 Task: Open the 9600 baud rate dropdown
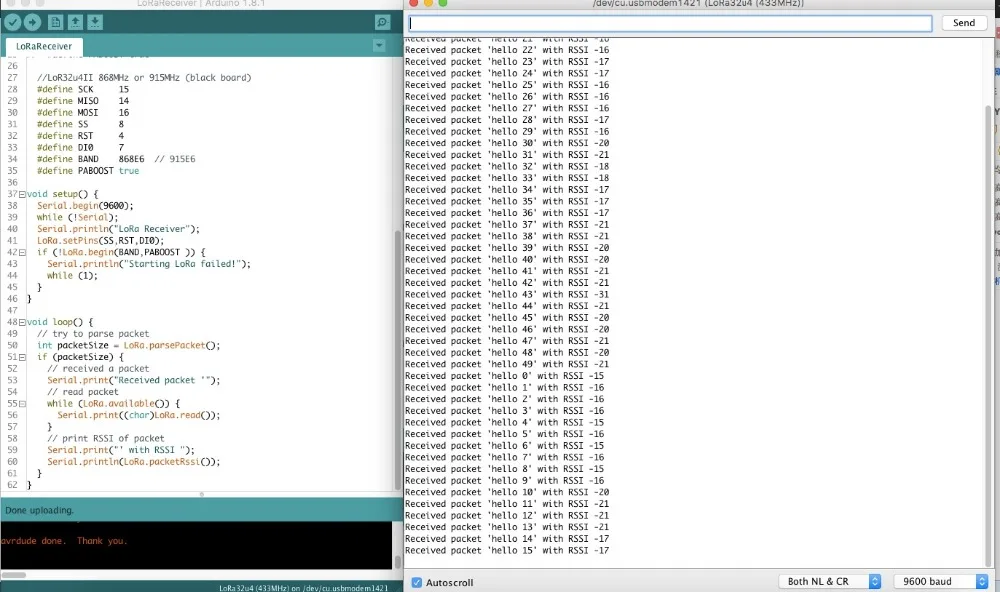[941, 581]
